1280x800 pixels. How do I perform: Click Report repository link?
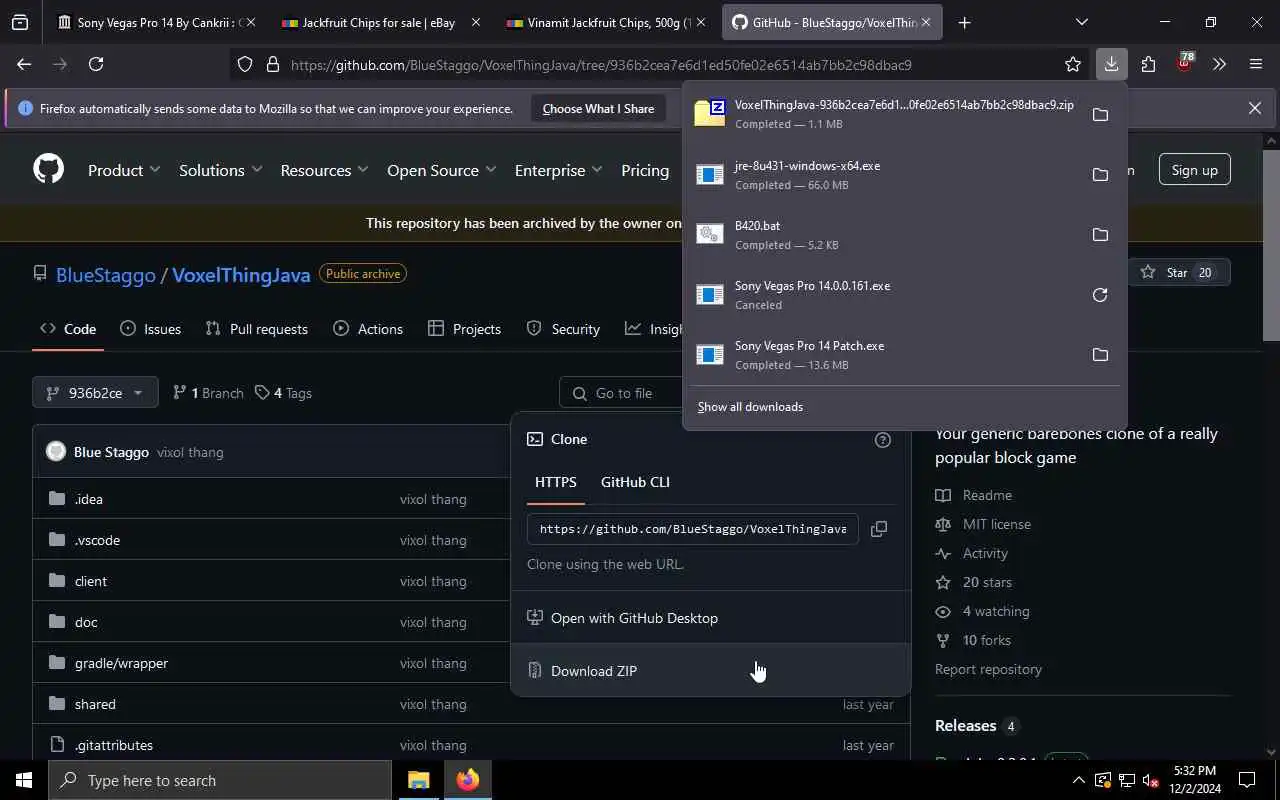coord(988,669)
